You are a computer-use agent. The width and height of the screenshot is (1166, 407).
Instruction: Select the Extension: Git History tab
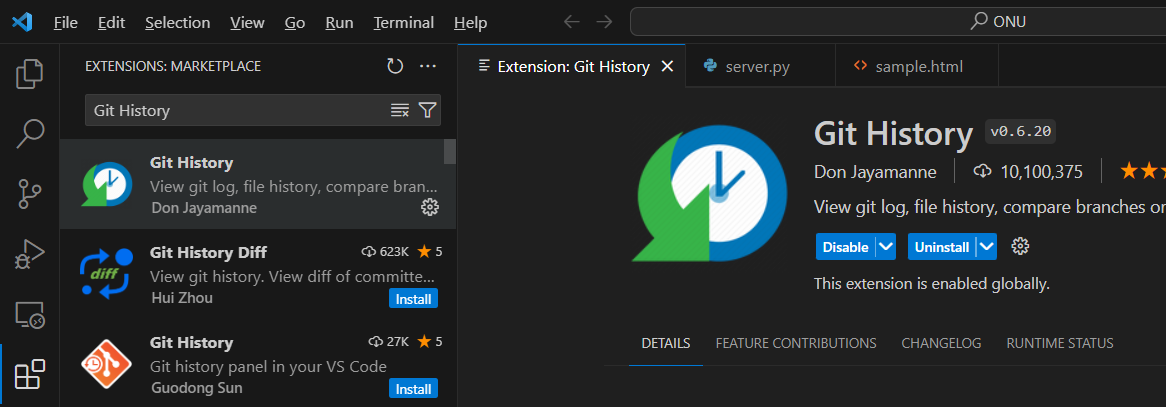(x=572, y=66)
